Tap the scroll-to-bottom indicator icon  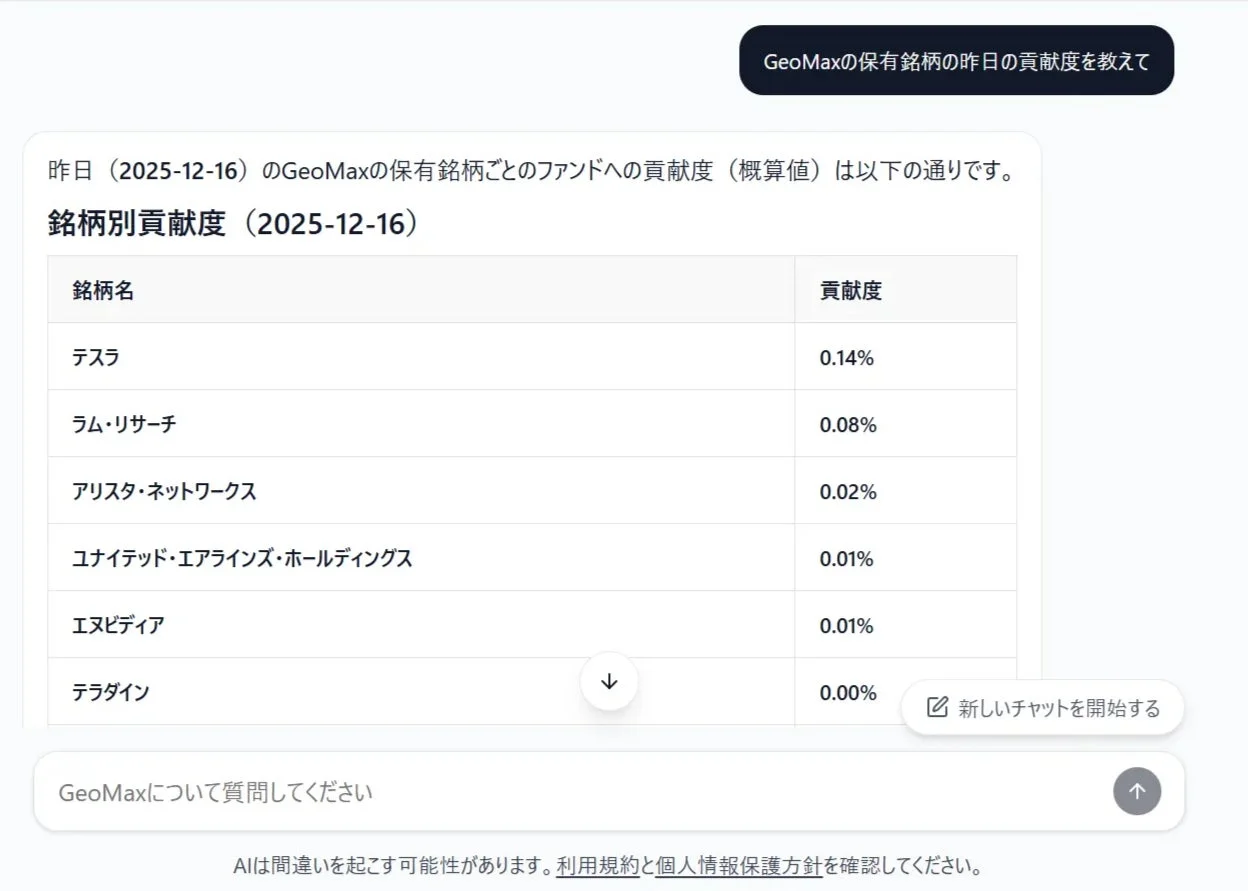click(x=609, y=680)
